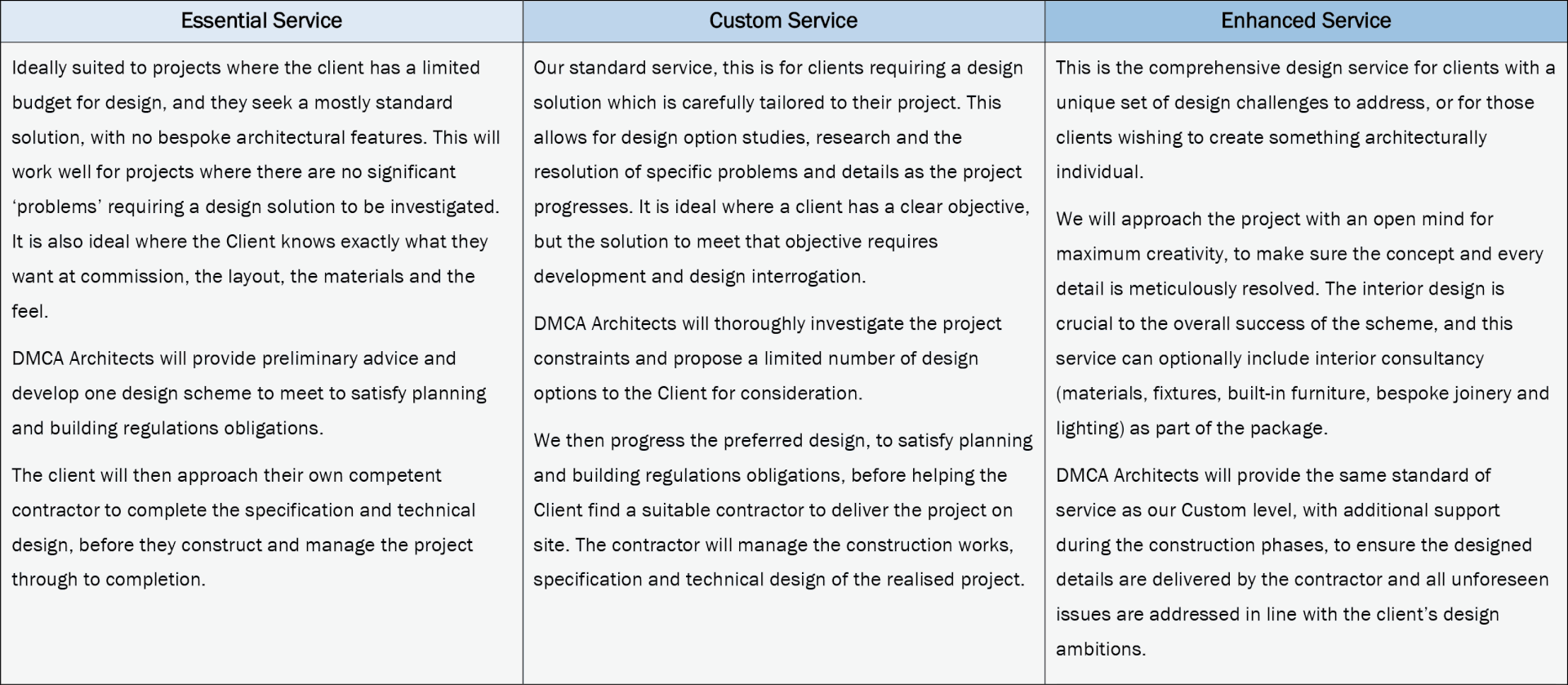Viewport: 1568px width, 685px height.
Task: Click the Essential Service column header
Action: [261, 21]
